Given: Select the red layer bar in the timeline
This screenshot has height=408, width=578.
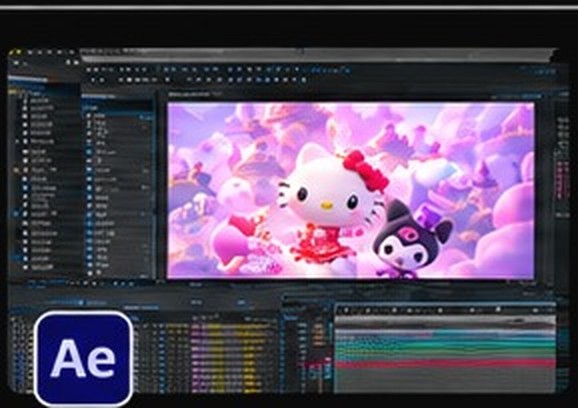Looking at the screenshot, I should pos(445,364).
